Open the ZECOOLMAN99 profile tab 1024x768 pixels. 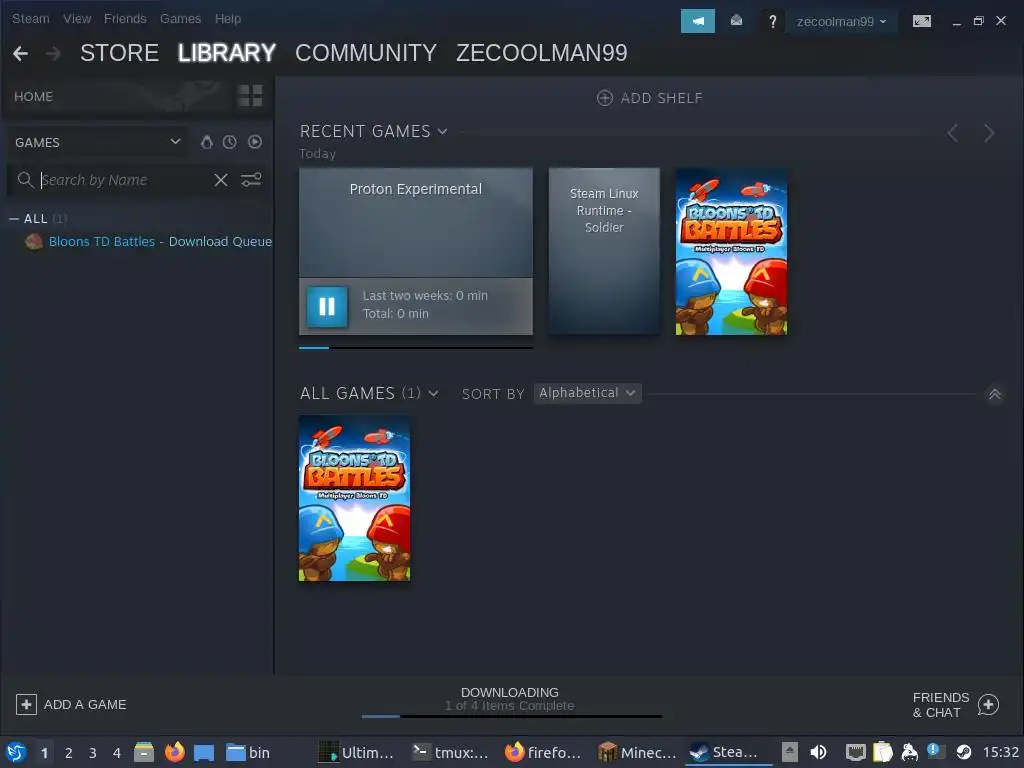[541, 53]
